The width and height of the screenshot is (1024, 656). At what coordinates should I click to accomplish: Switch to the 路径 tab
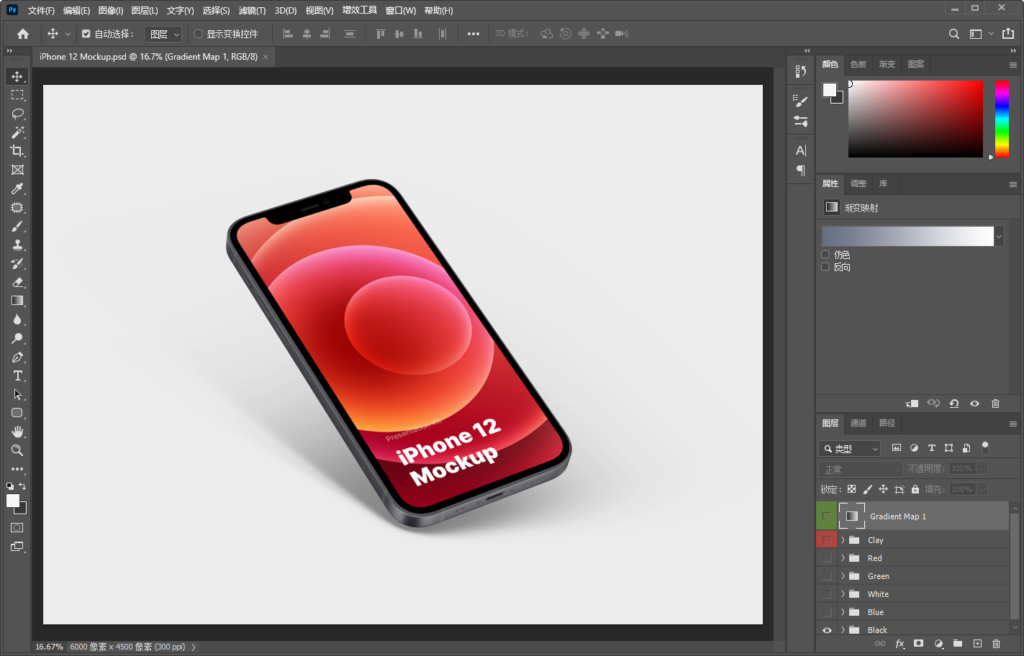887,423
